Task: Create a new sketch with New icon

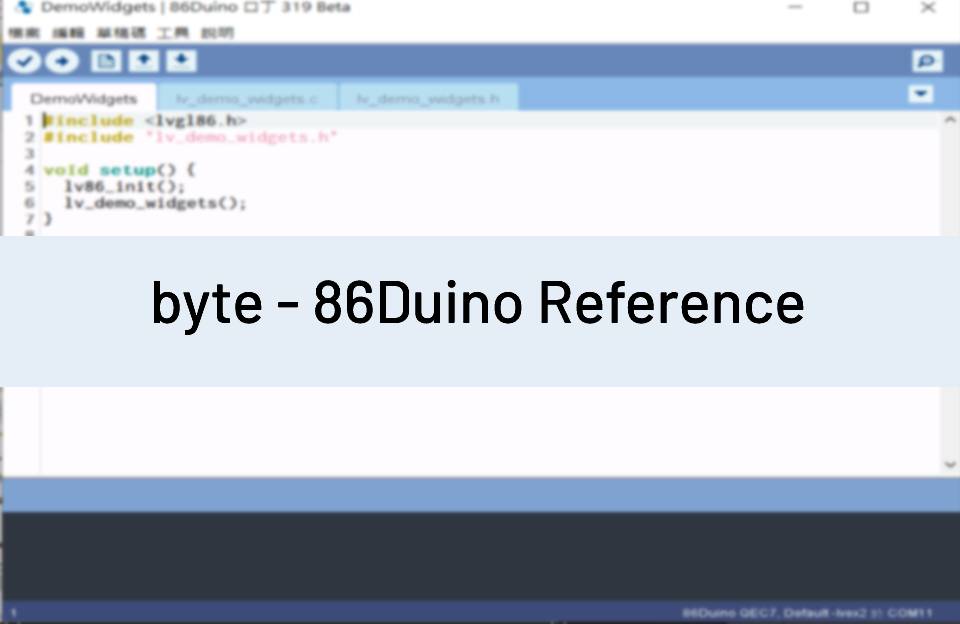Action: click(106, 61)
